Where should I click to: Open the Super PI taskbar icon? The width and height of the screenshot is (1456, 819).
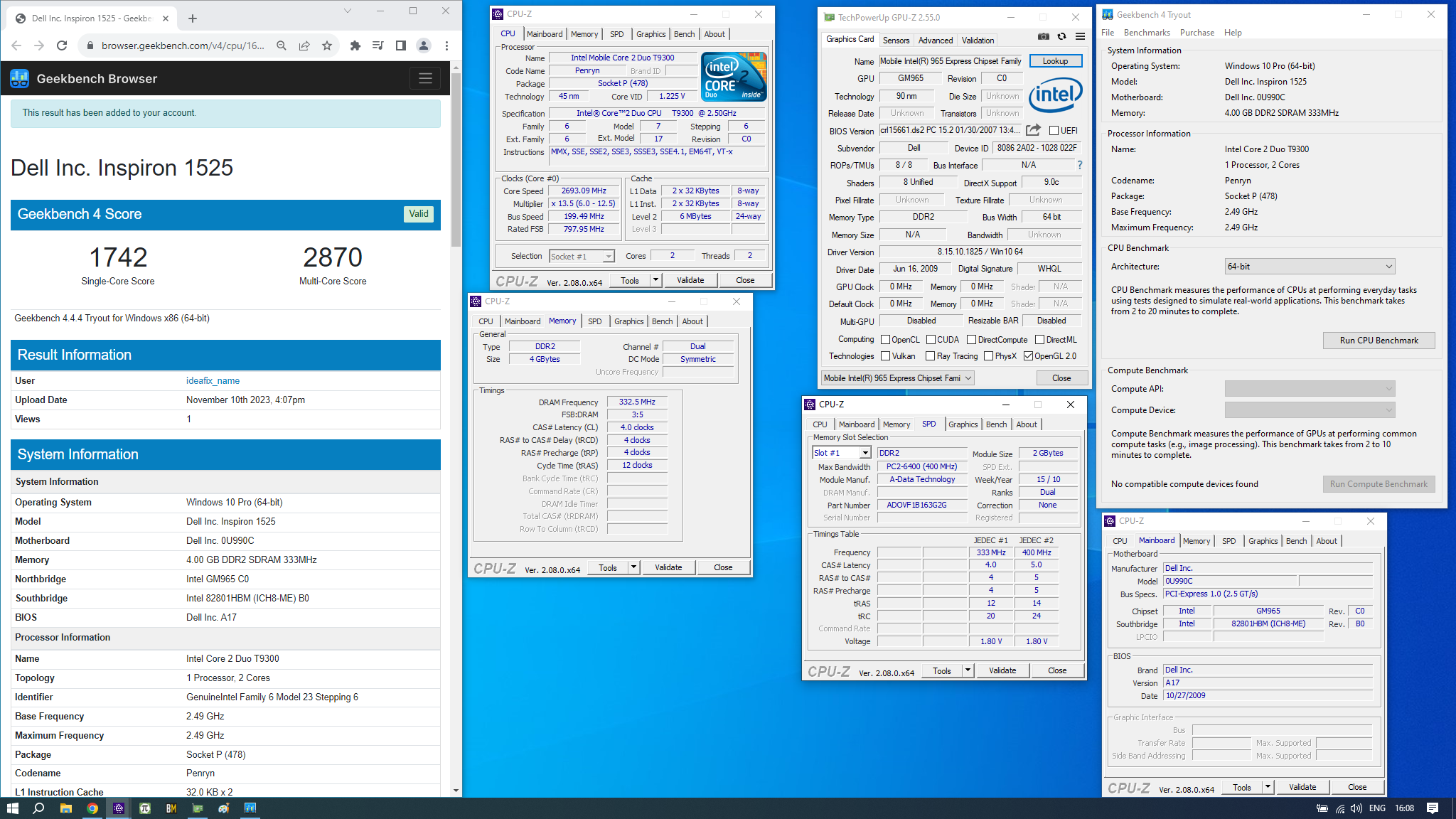click(145, 808)
